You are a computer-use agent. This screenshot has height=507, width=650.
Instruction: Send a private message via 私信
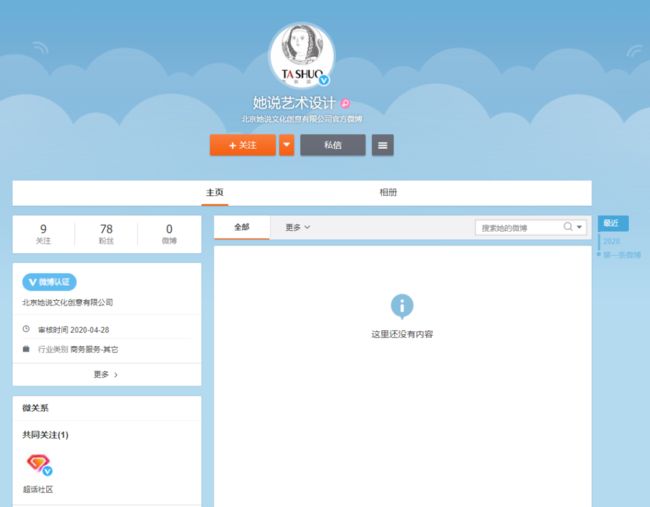[x=333, y=145]
